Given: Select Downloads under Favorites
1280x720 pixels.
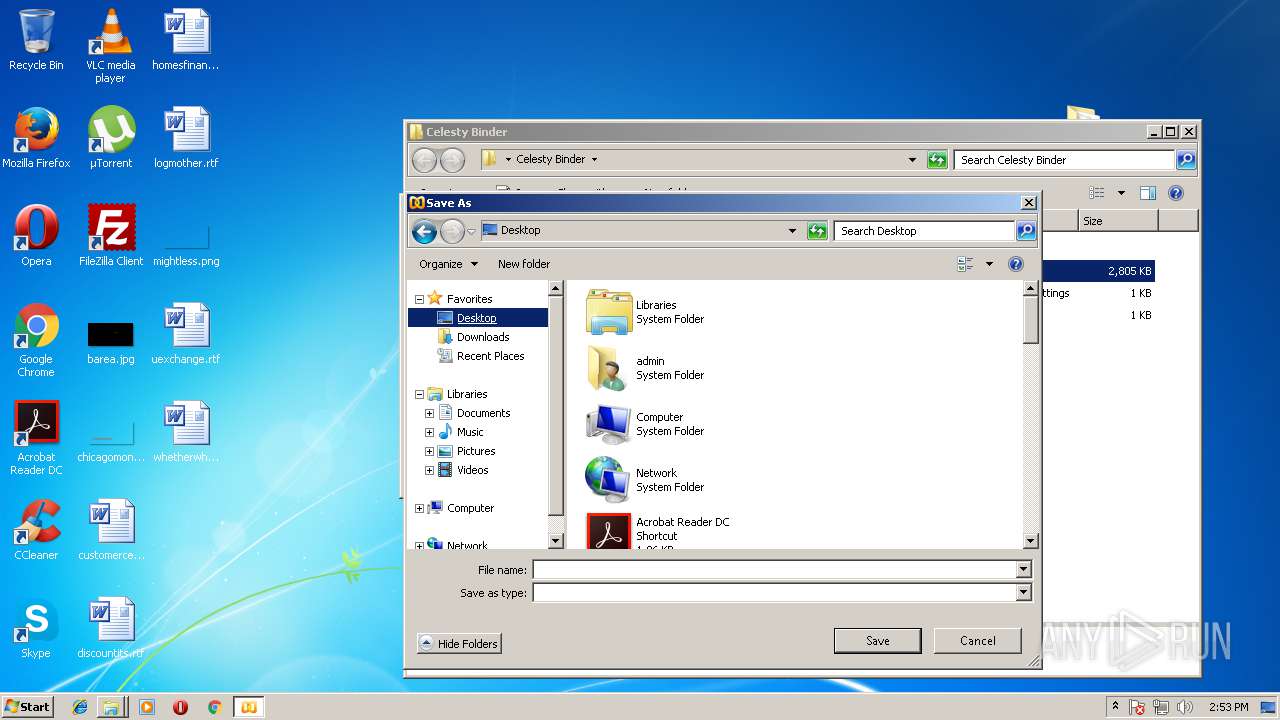Looking at the screenshot, I should point(483,337).
